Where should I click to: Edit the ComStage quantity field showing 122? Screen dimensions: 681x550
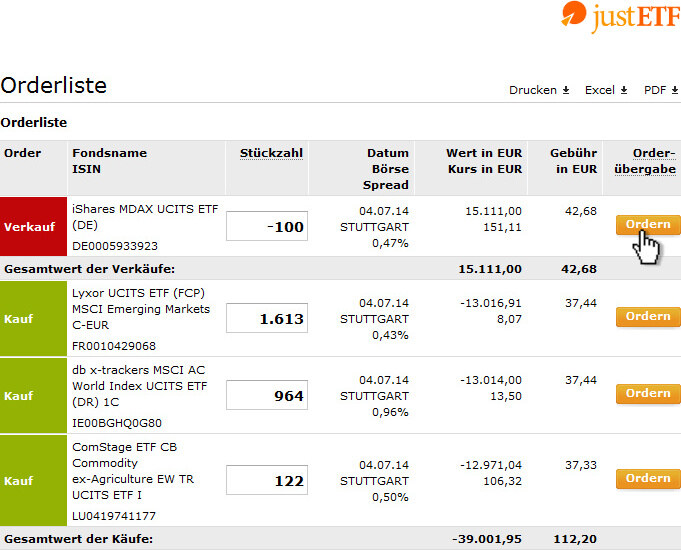pyautogui.click(x=266, y=480)
